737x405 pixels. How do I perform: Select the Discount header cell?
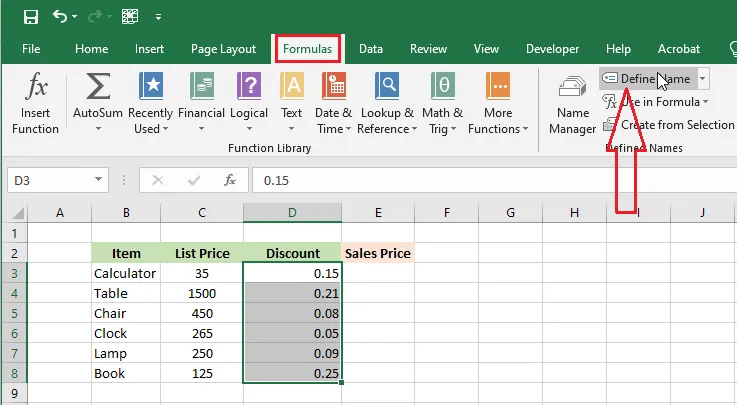pos(292,253)
